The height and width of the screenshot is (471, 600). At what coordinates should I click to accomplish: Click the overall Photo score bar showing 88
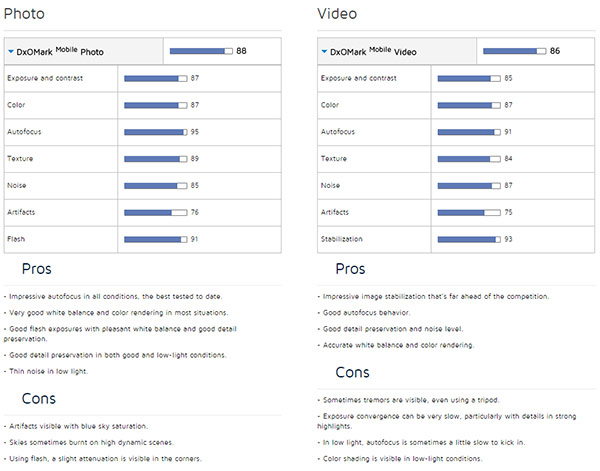(201, 51)
